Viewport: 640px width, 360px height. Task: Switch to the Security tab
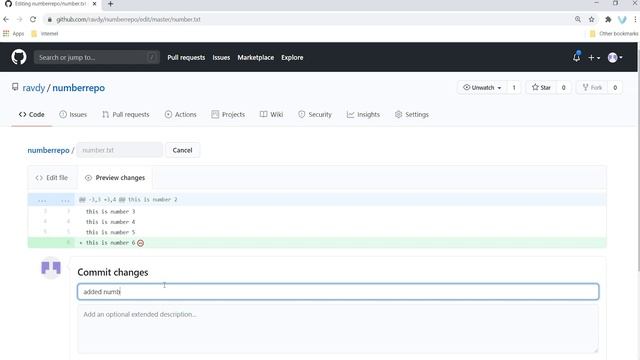pyautogui.click(x=315, y=115)
